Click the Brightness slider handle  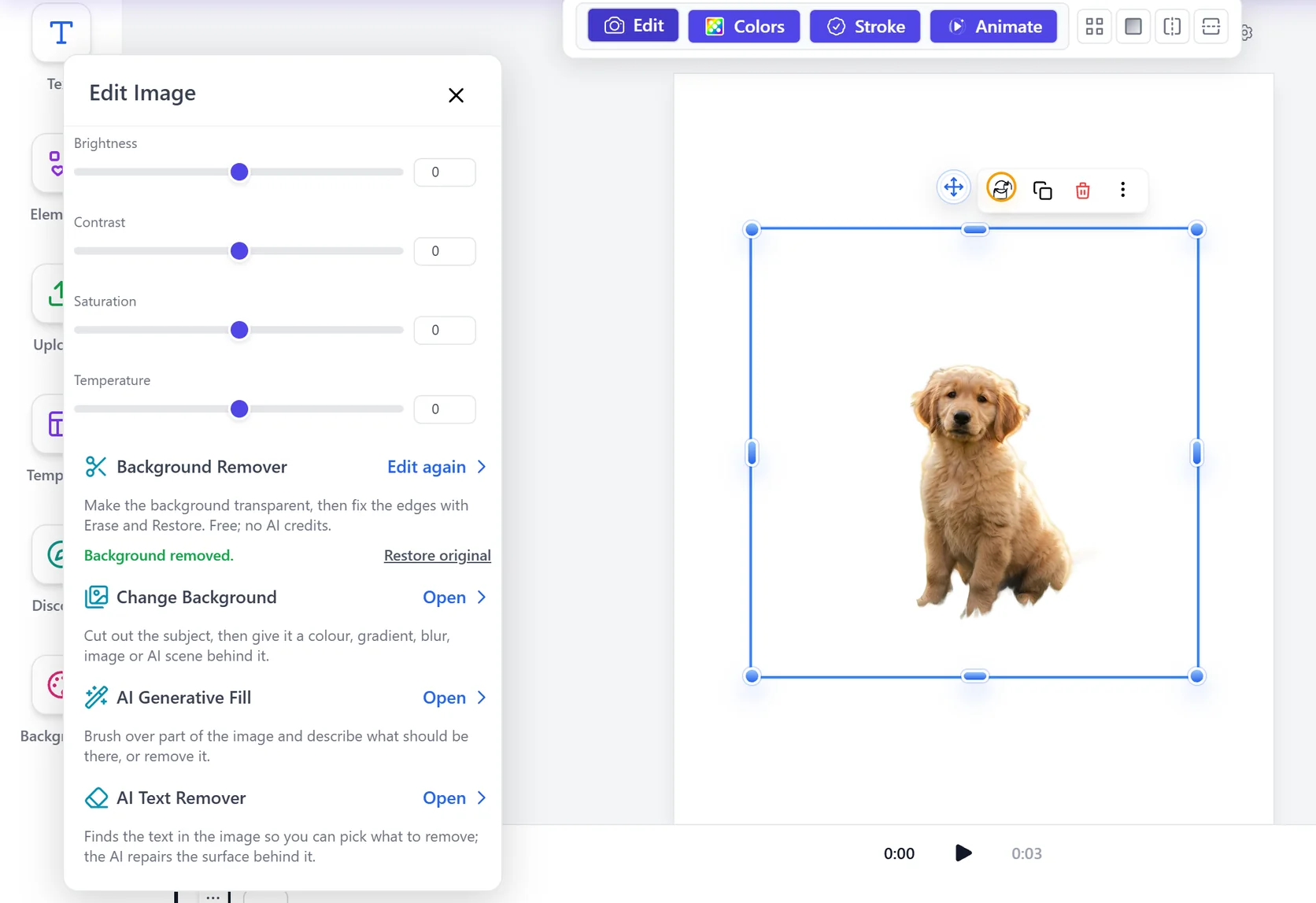click(239, 172)
